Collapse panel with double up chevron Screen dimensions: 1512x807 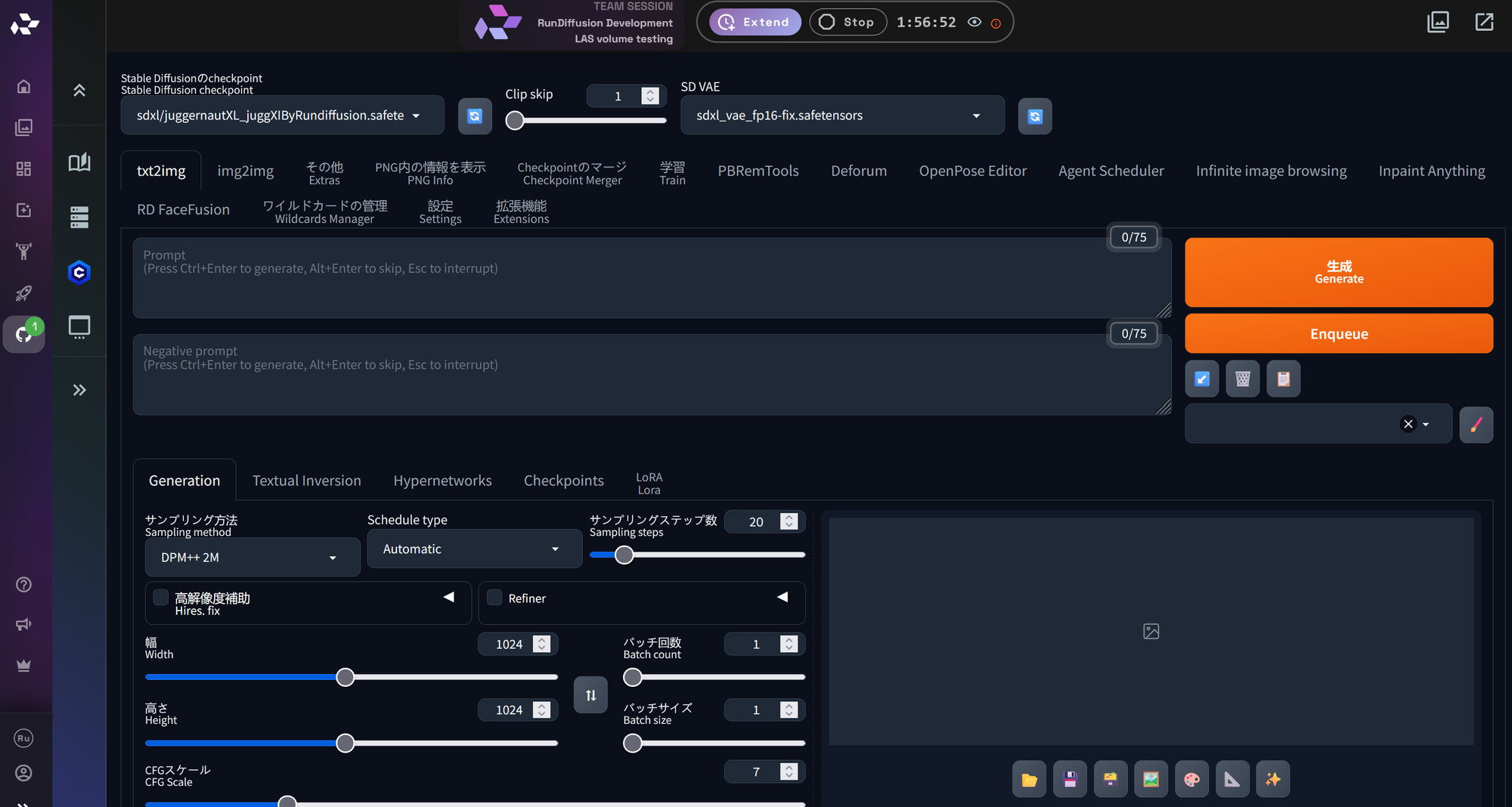tap(79, 91)
